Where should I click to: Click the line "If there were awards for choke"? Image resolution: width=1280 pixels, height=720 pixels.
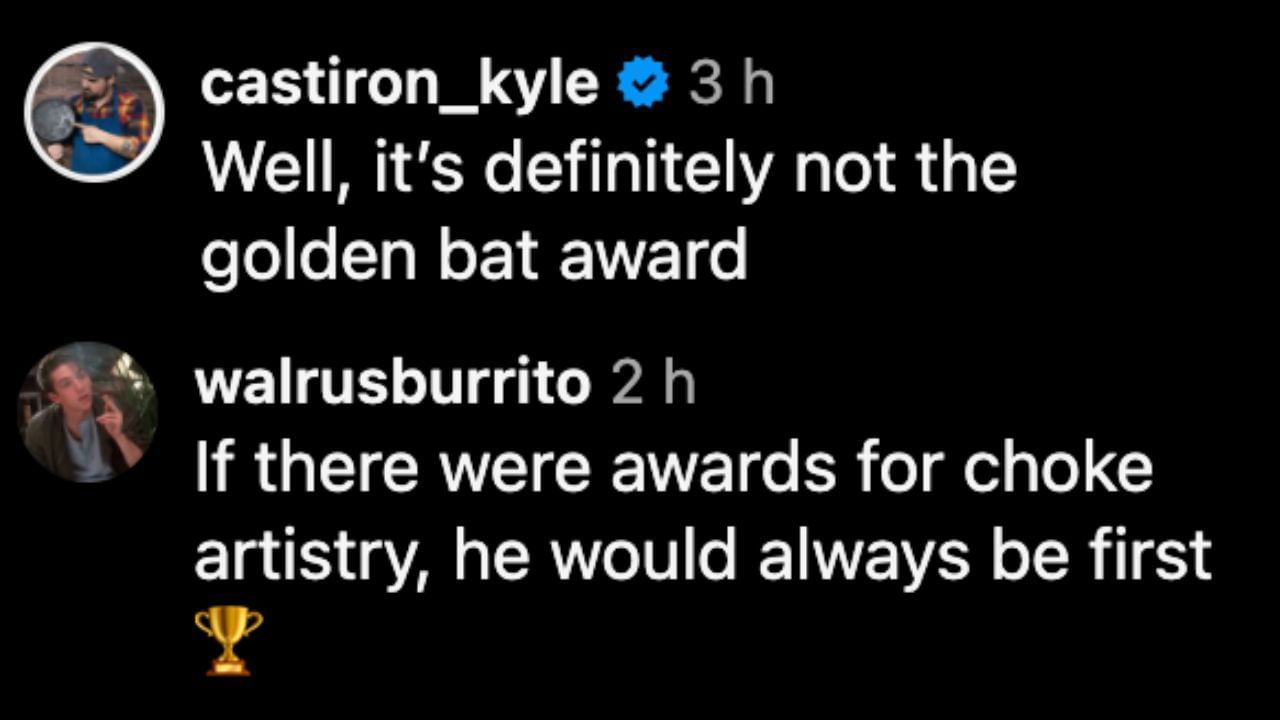673,470
